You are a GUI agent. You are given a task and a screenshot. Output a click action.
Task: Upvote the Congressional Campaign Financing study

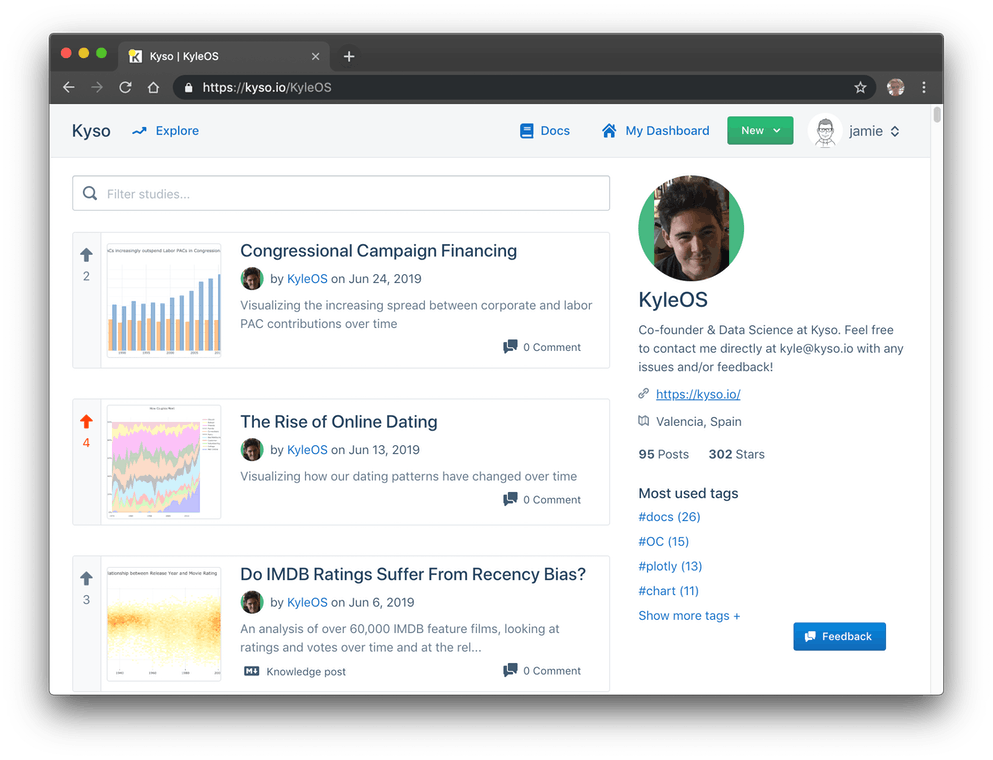coord(87,255)
